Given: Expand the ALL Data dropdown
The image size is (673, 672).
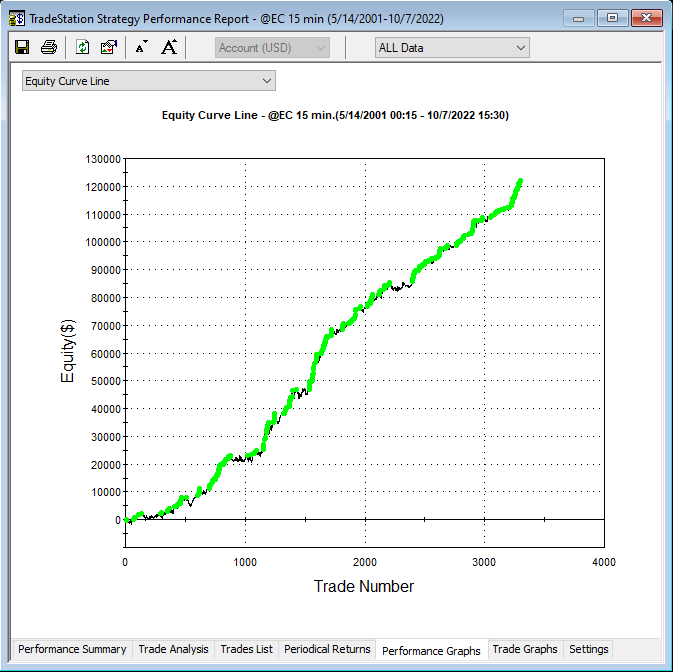Looking at the screenshot, I should 452,48.
